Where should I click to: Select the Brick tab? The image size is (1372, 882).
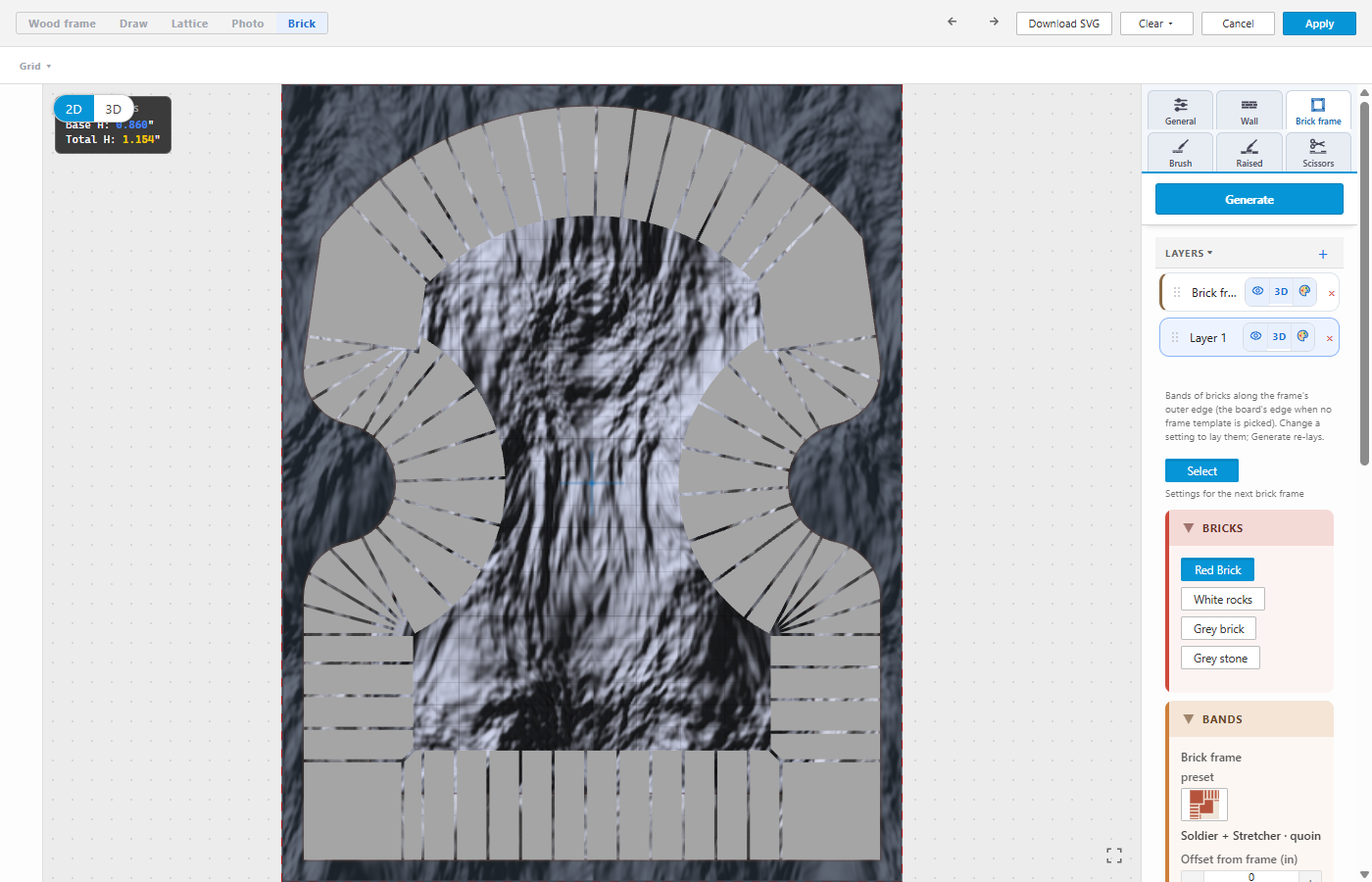click(x=302, y=24)
